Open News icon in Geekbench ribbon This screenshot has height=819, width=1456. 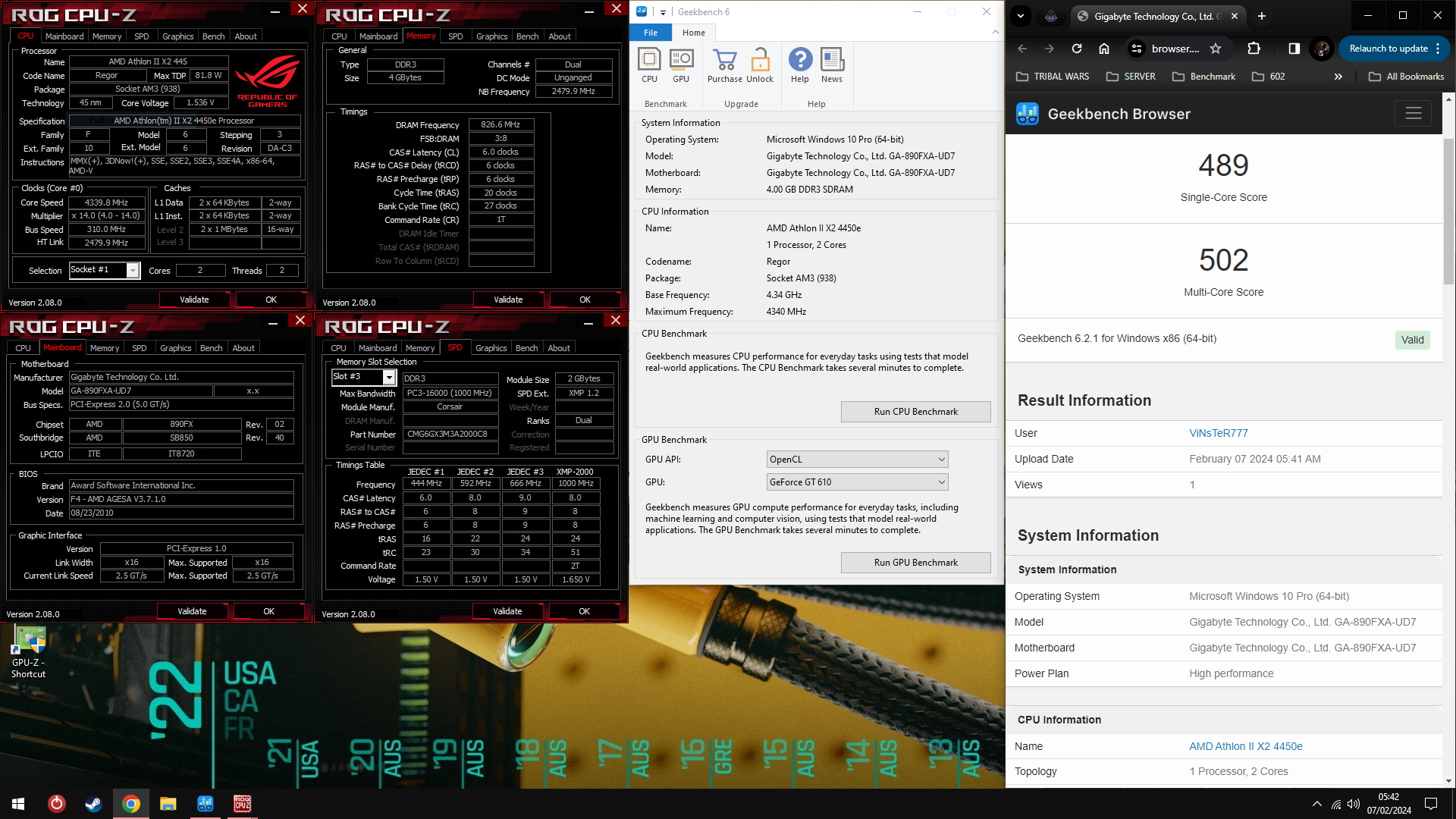click(832, 65)
